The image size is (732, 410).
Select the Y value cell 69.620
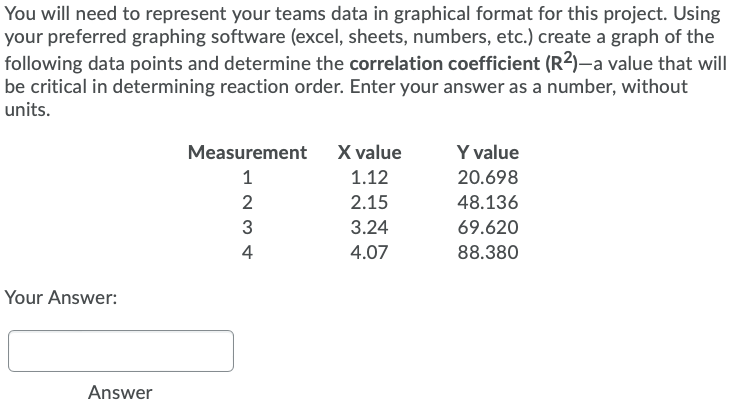pos(488,227)
